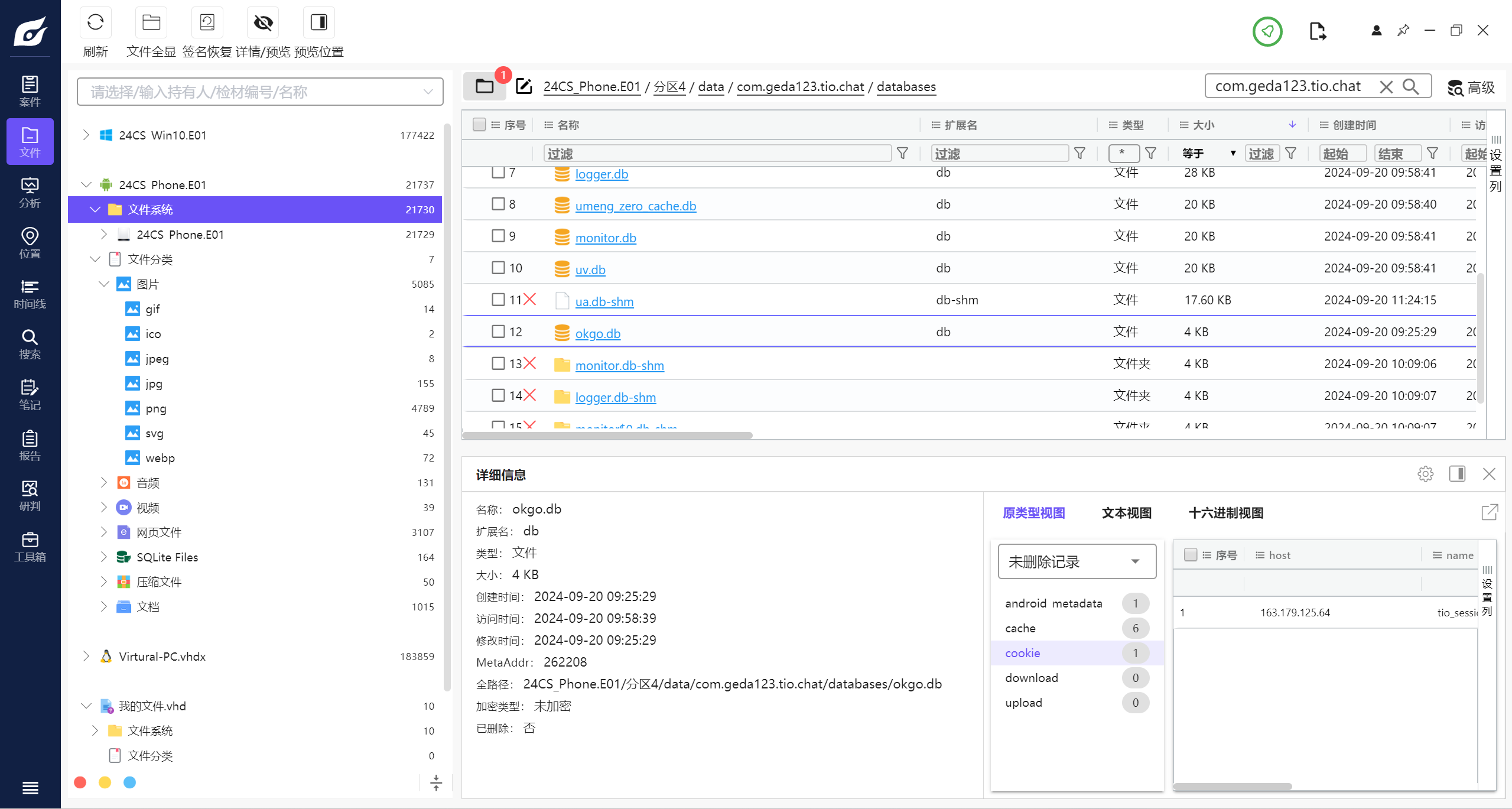Collapse the 图片 category tree node
The image size is (1512, 809).
click(104, 284)
